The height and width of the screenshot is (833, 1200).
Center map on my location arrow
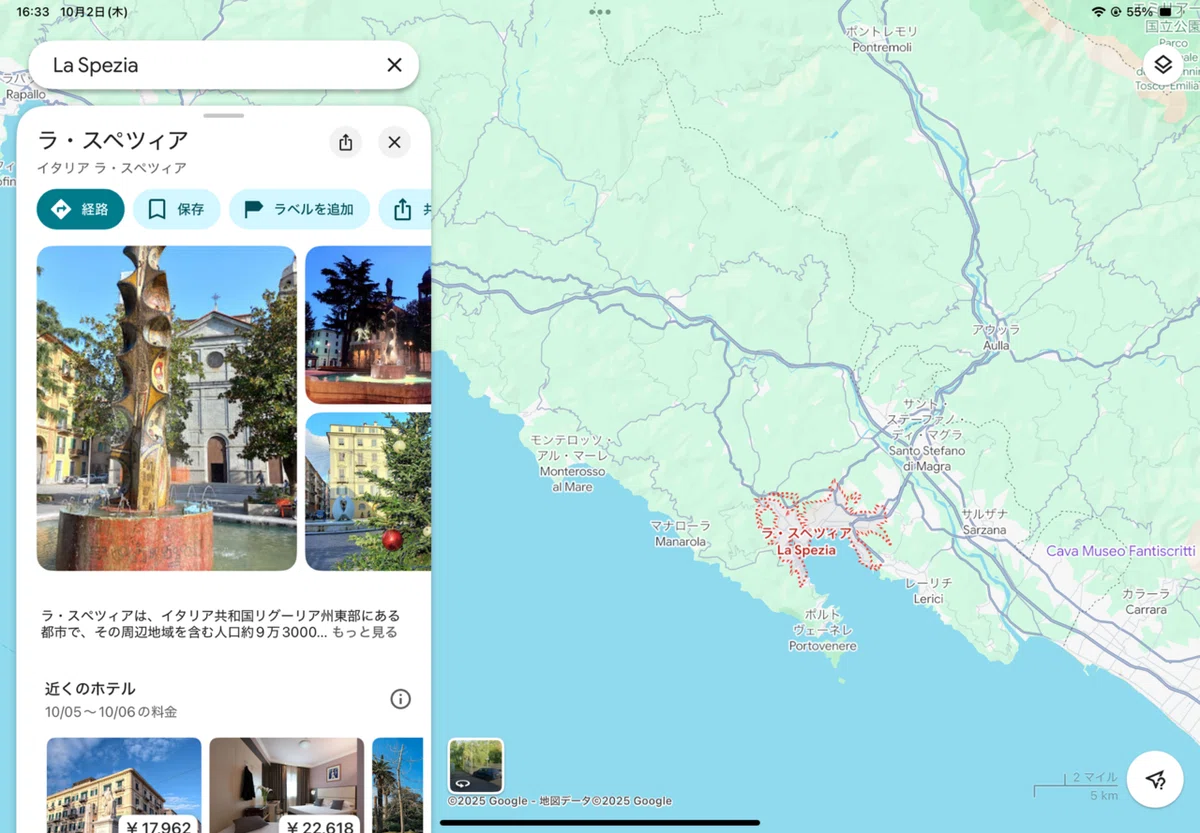(1156, 779)
